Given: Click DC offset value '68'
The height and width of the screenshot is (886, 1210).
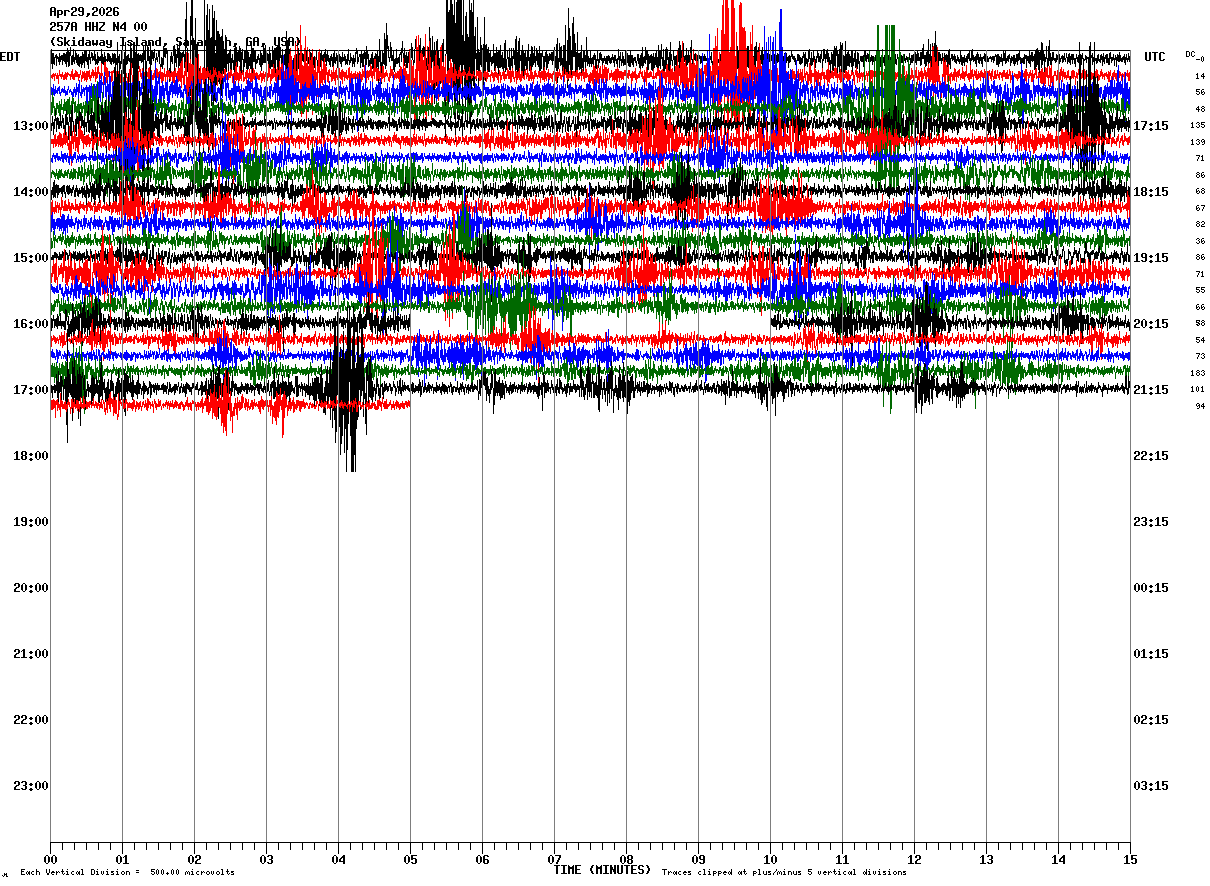Looking at the screenshot, I should 1200,191.
